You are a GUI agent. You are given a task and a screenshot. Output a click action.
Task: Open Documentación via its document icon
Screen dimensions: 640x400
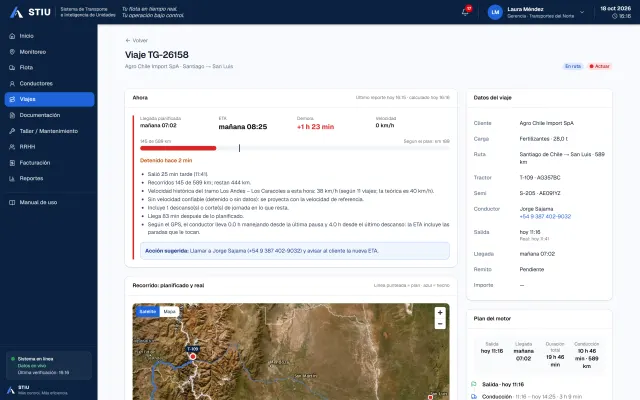(12, 115)
